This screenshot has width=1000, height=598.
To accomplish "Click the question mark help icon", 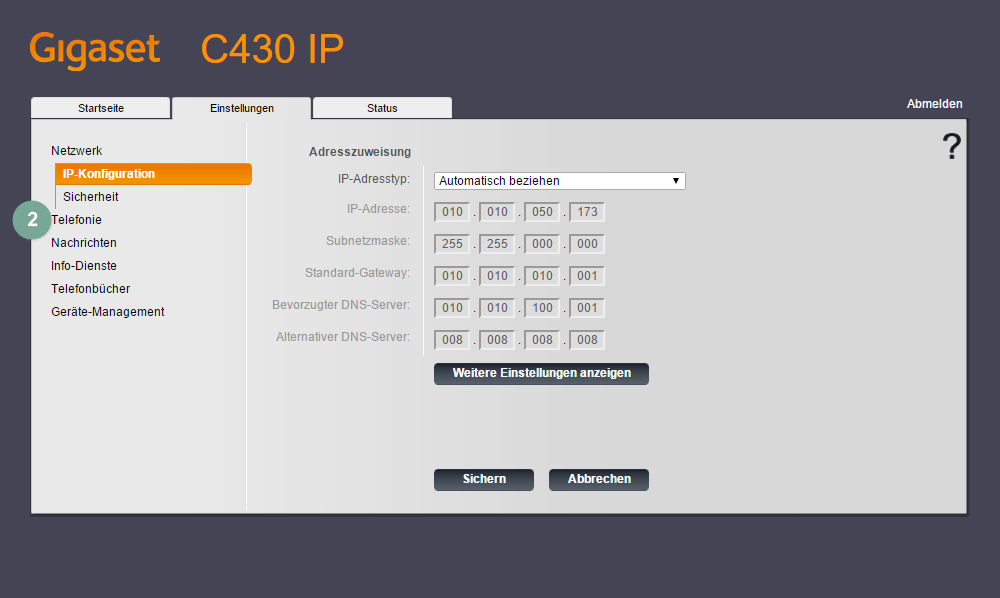I will [x=951, y=147].
